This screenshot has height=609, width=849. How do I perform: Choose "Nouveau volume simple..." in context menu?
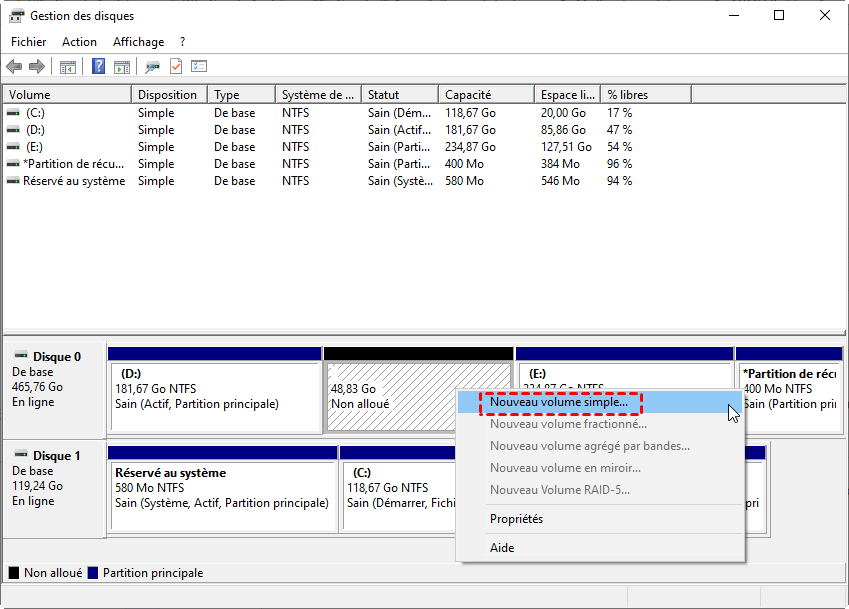559,402
